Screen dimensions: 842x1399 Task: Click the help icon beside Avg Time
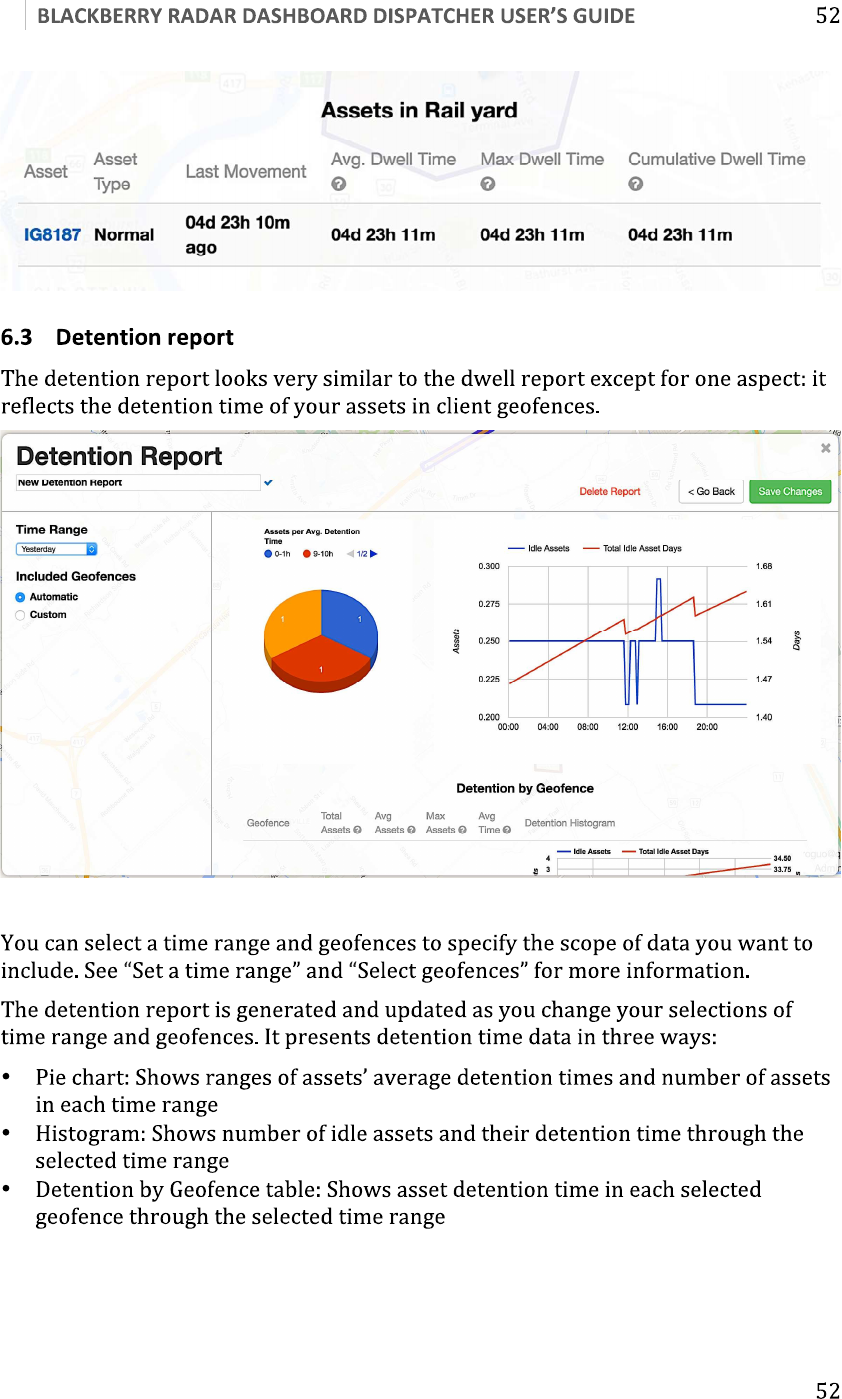tap(507, 830)
